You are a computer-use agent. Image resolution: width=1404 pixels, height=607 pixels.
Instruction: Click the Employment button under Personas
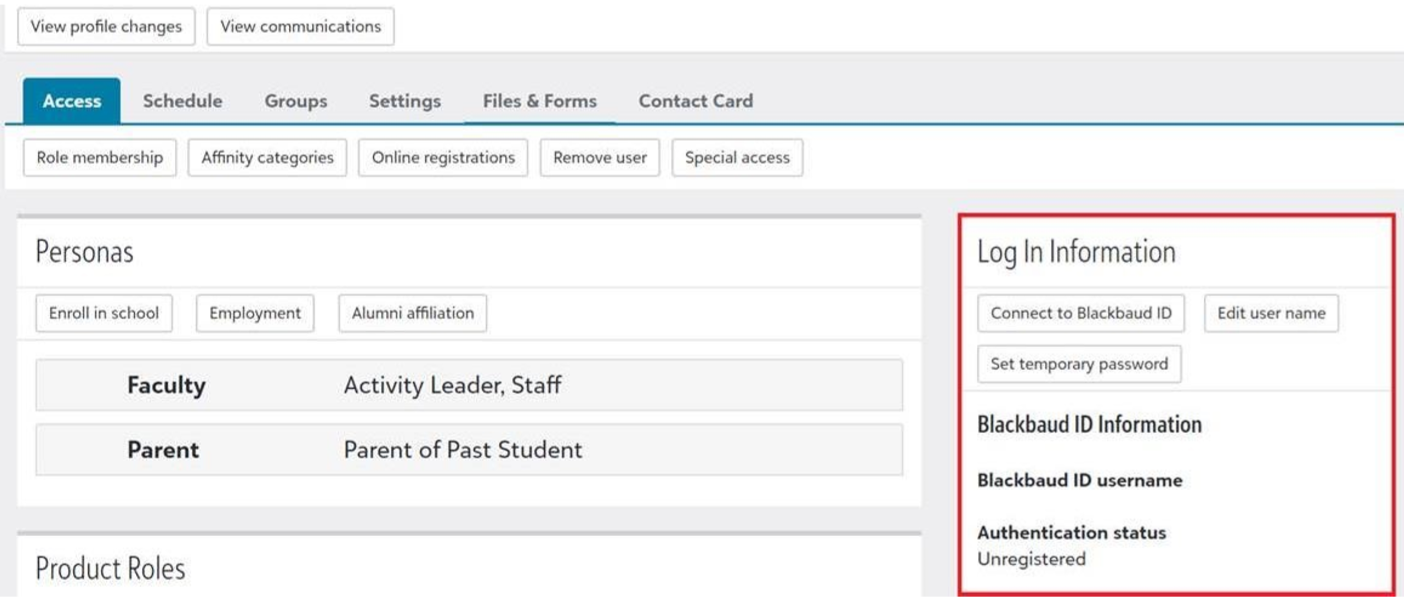[255, 313]
